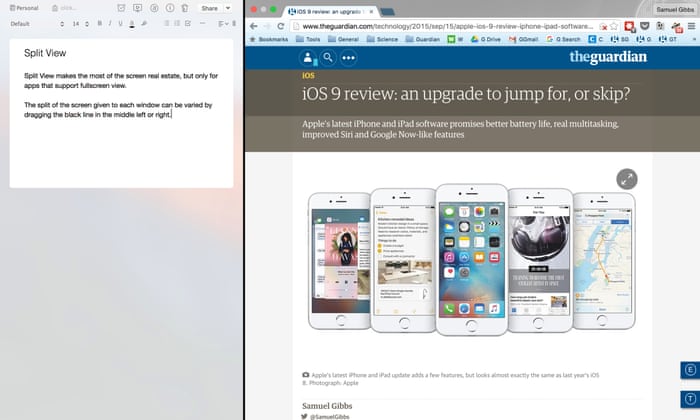Open Chrome's hamburger menu icon
This screenshot has height=420, width=700.
coord(690,24)
